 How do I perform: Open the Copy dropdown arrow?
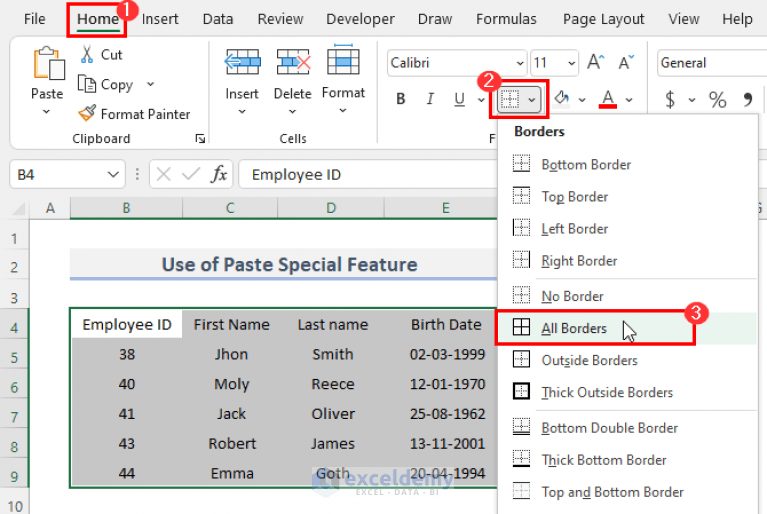(x=150, y=84)
